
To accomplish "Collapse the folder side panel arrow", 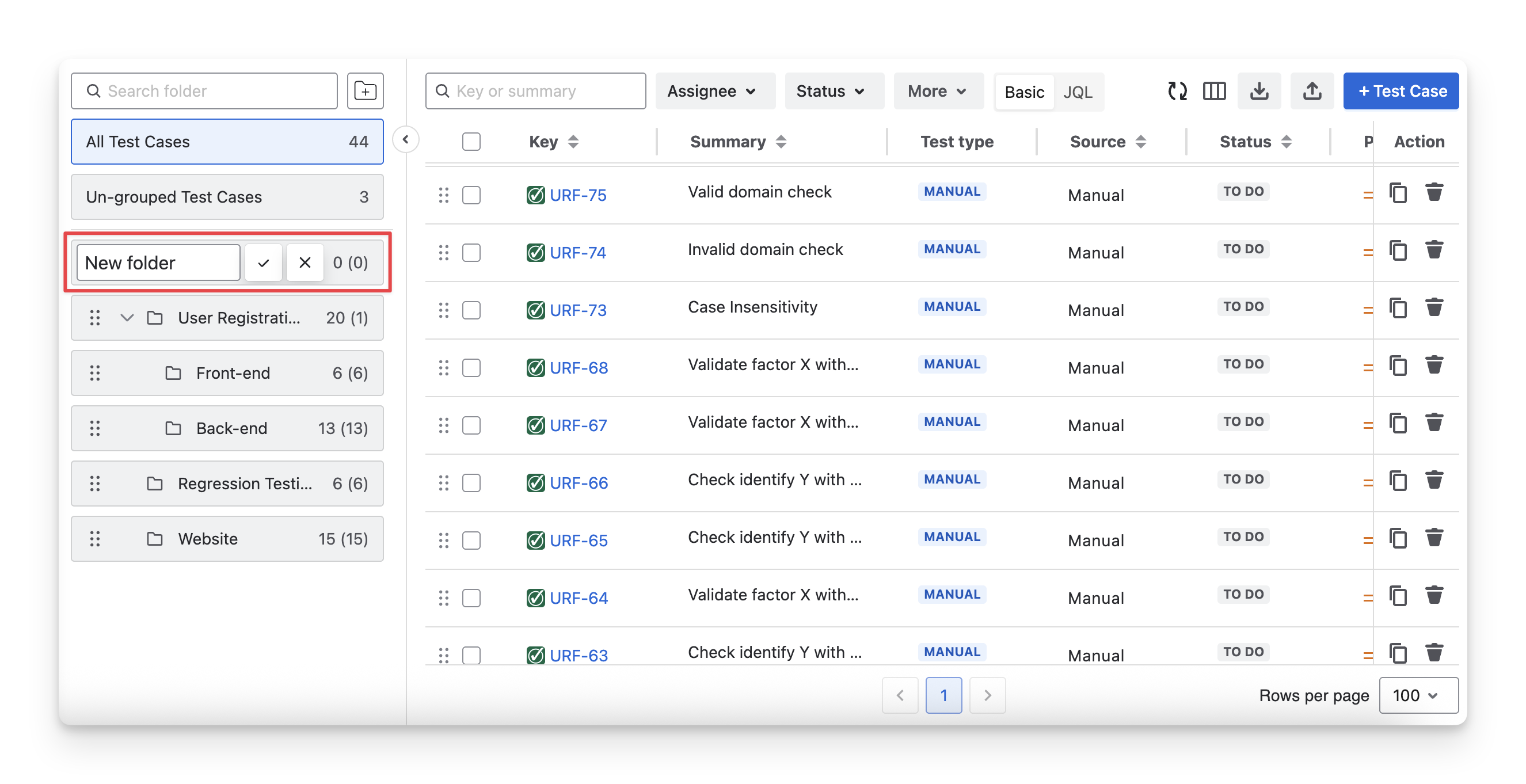I will click(x=406, y=140).
